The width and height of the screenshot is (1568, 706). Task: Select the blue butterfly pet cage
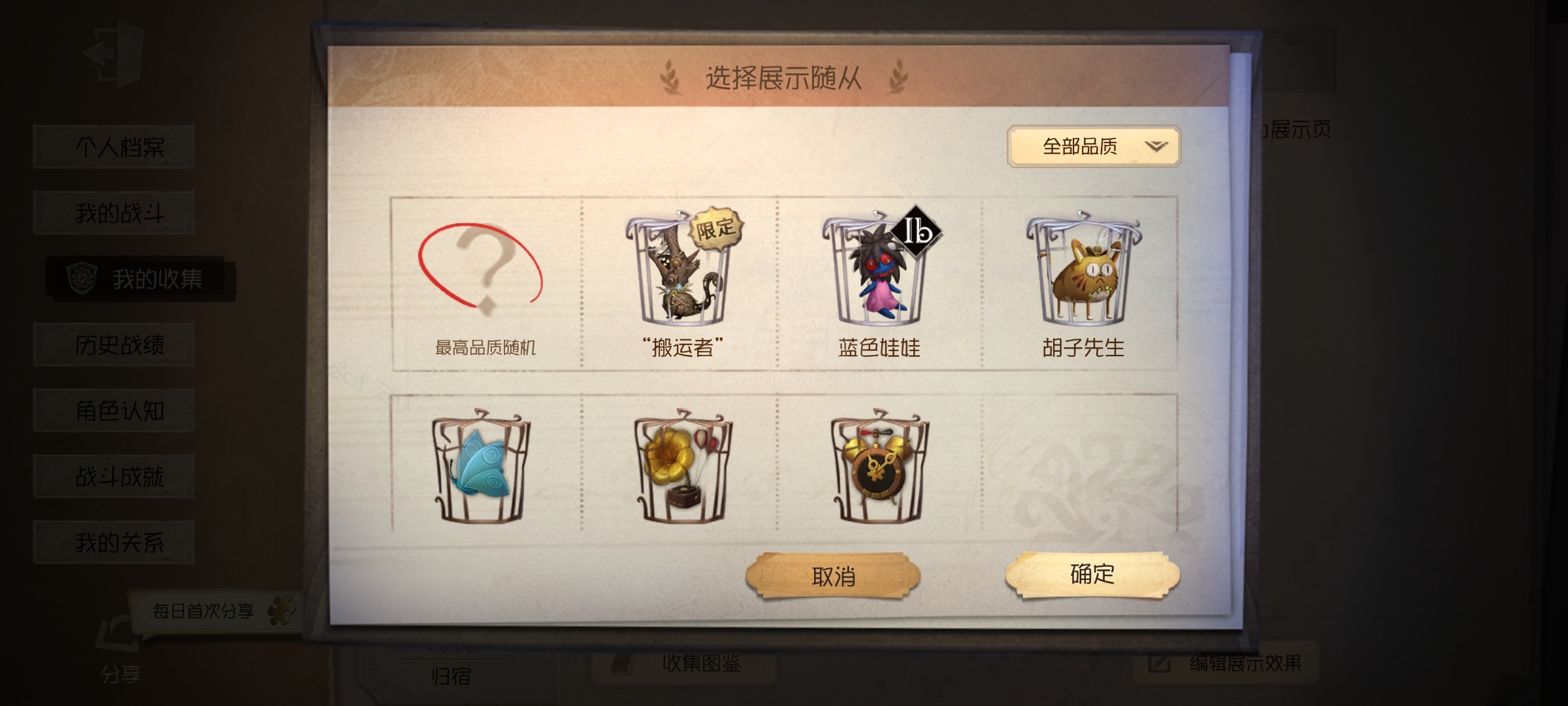[482, 466]
